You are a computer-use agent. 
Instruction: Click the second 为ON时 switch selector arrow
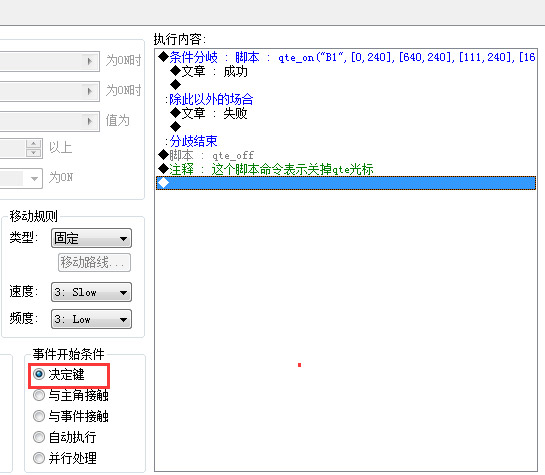click(90, 91)
